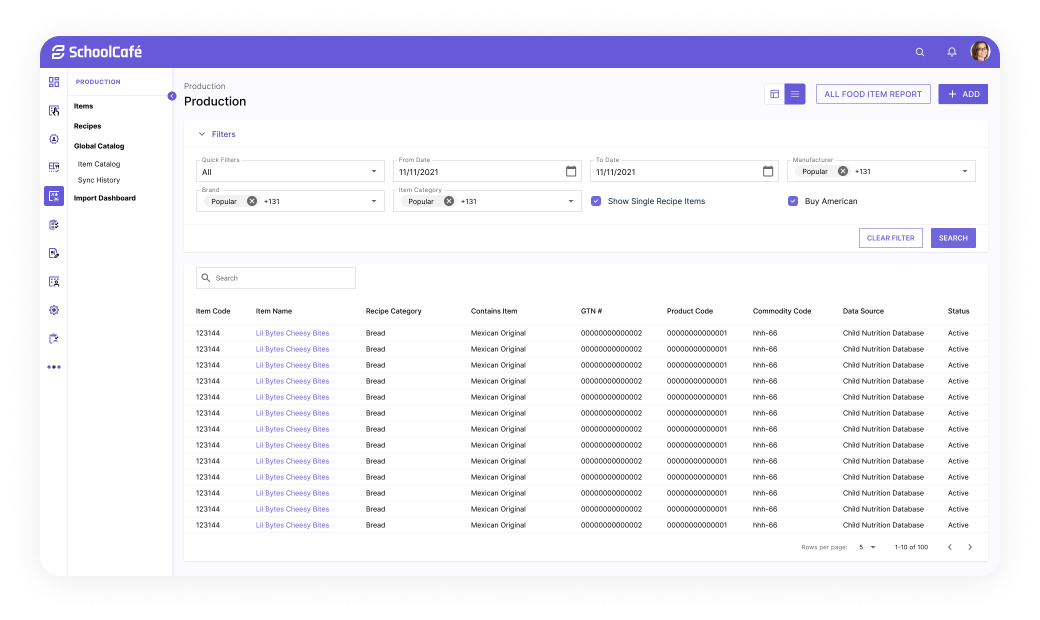Open the Manufacturer dropdown
1040x620 pixels.
[x=965, y=172]
